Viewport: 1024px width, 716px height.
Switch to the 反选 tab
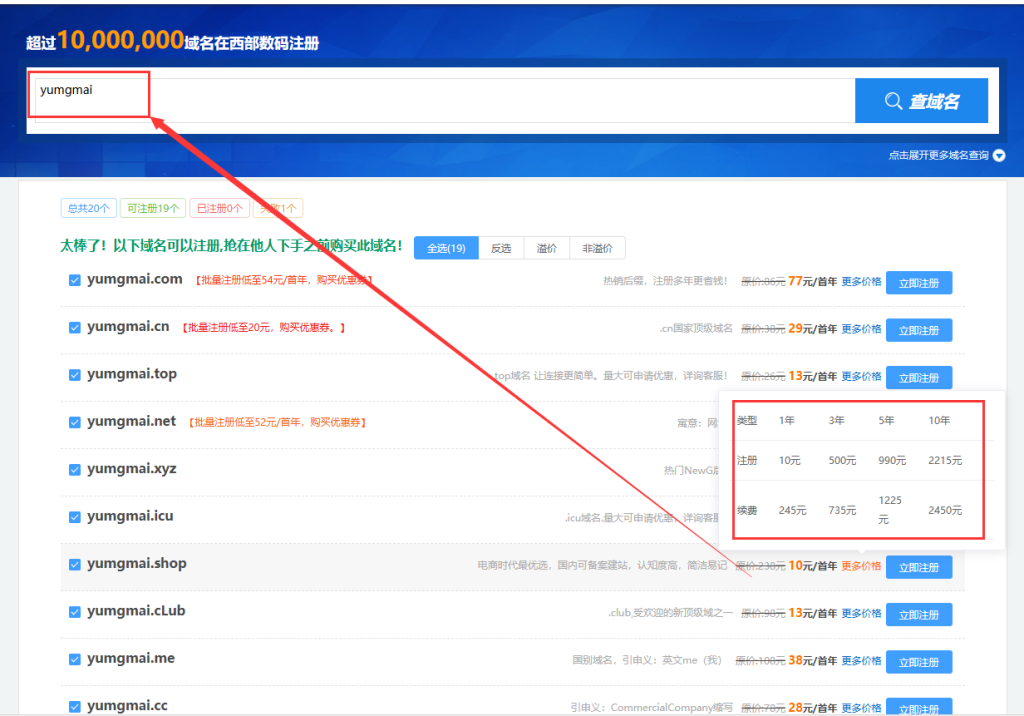click(501, 248)
